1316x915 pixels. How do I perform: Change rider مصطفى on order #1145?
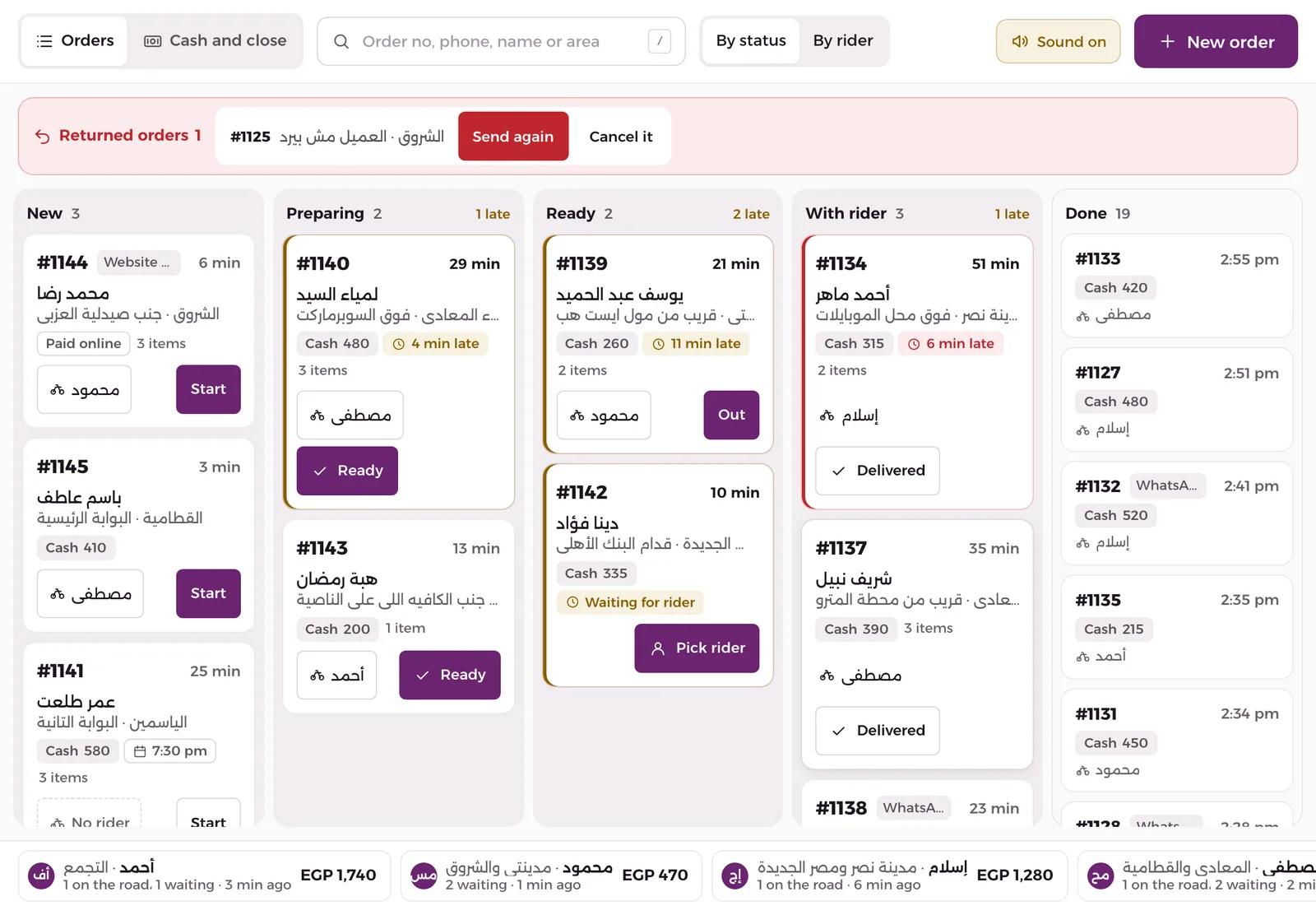point(90,593)
